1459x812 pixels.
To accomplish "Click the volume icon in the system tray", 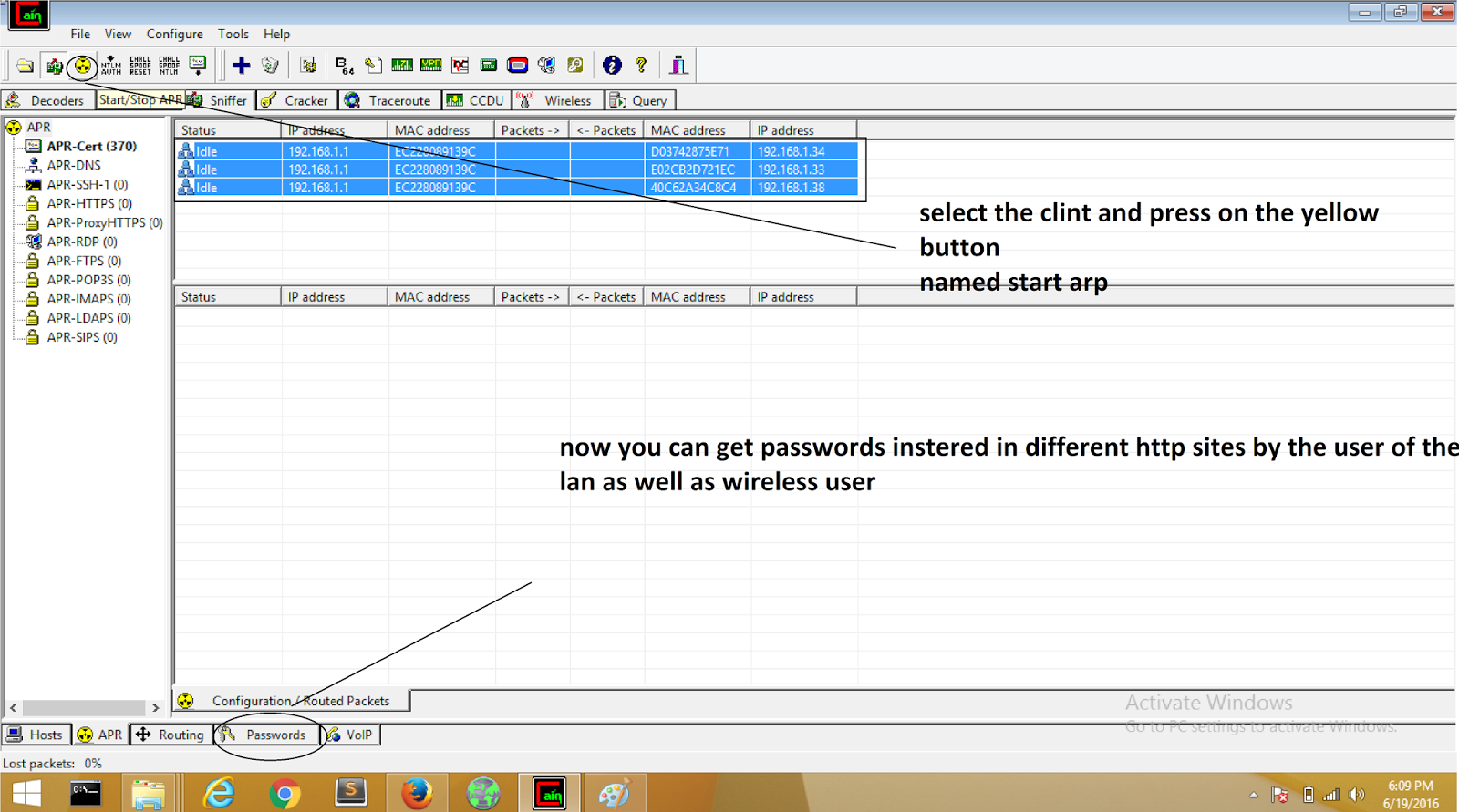I will click(1357, 795).
